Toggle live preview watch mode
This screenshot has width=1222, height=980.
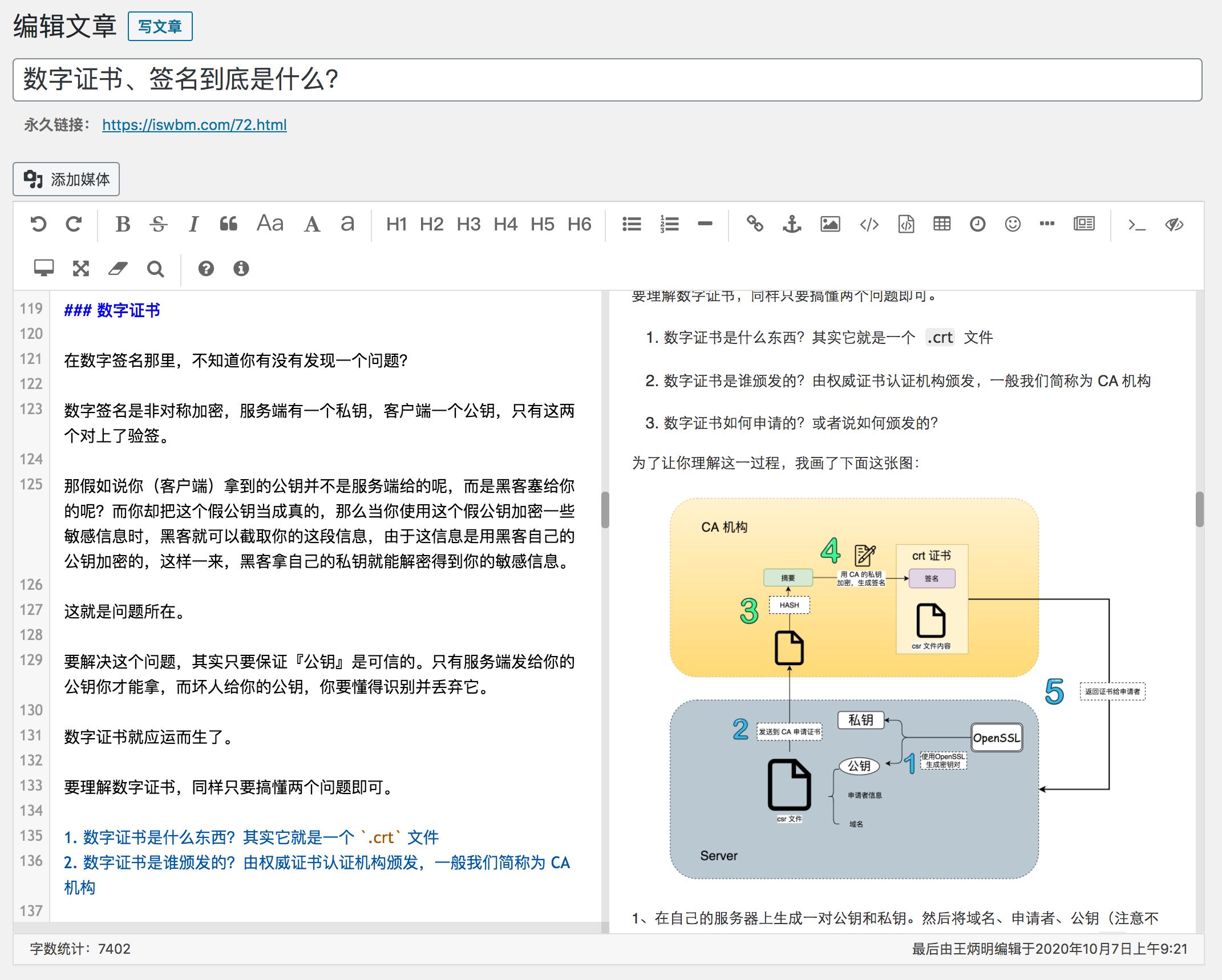[x=44, y=268]
